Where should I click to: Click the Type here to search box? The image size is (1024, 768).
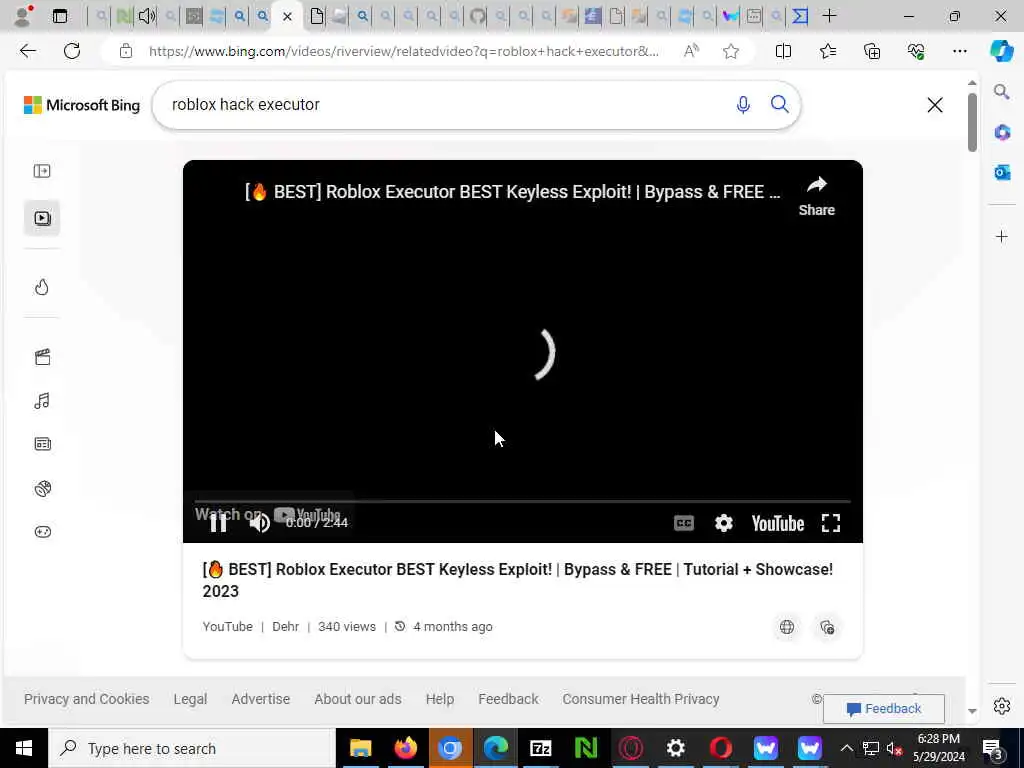(x=191, y=748)
